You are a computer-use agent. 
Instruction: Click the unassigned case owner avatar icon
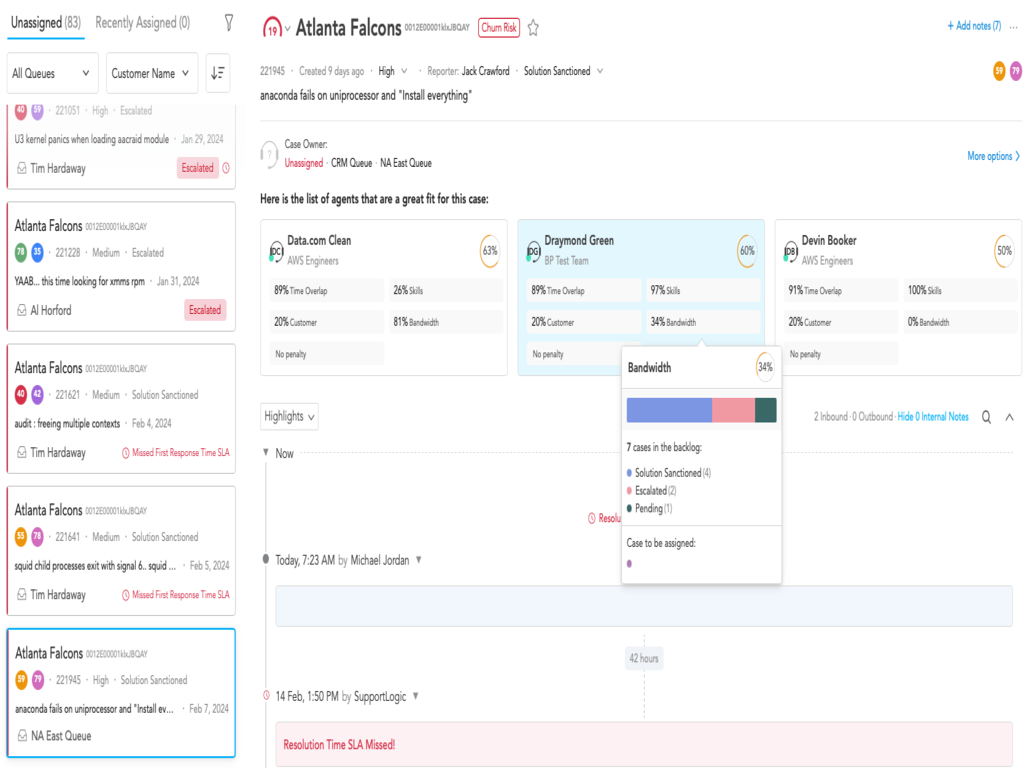pyautogui.click(x=268, y=154)
